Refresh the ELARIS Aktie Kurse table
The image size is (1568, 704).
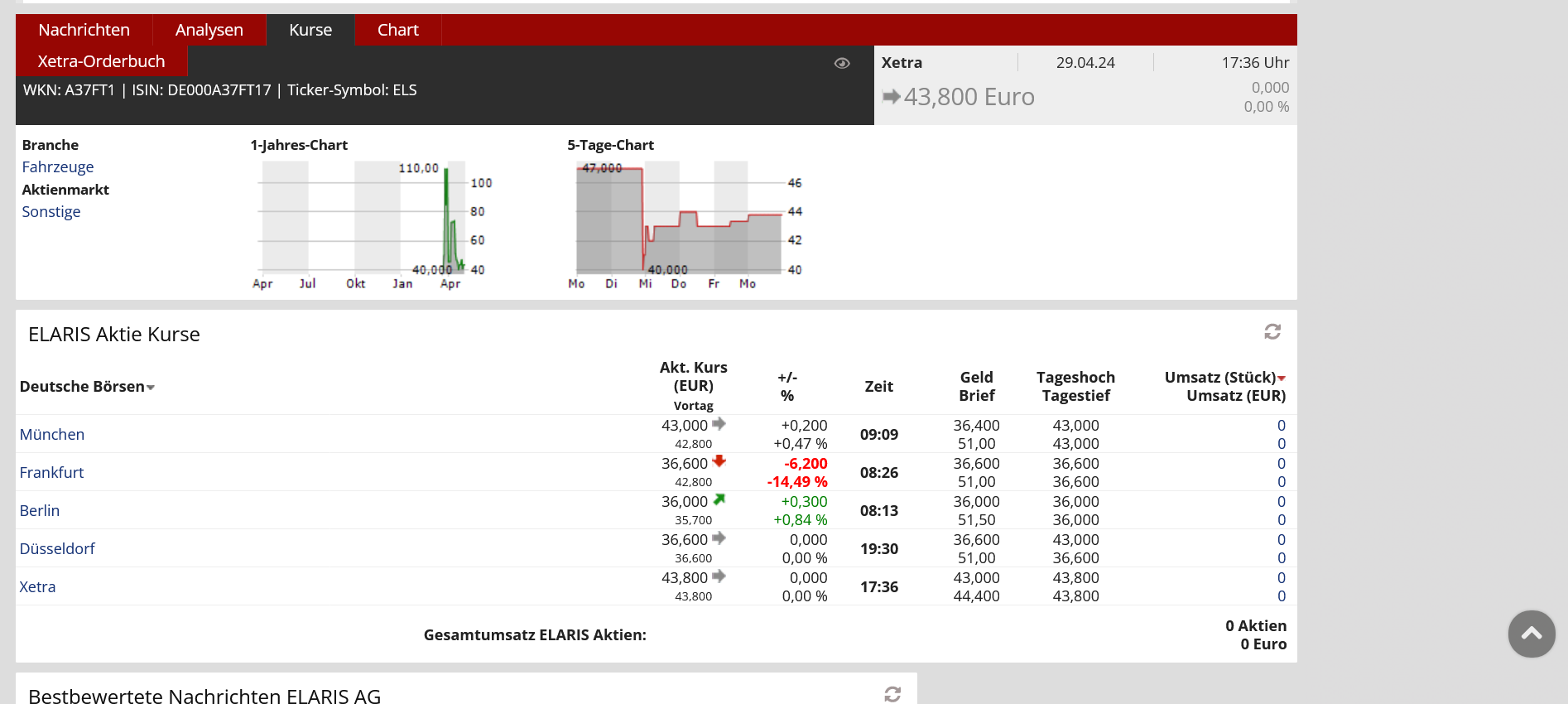click(x=1272, y=332)
